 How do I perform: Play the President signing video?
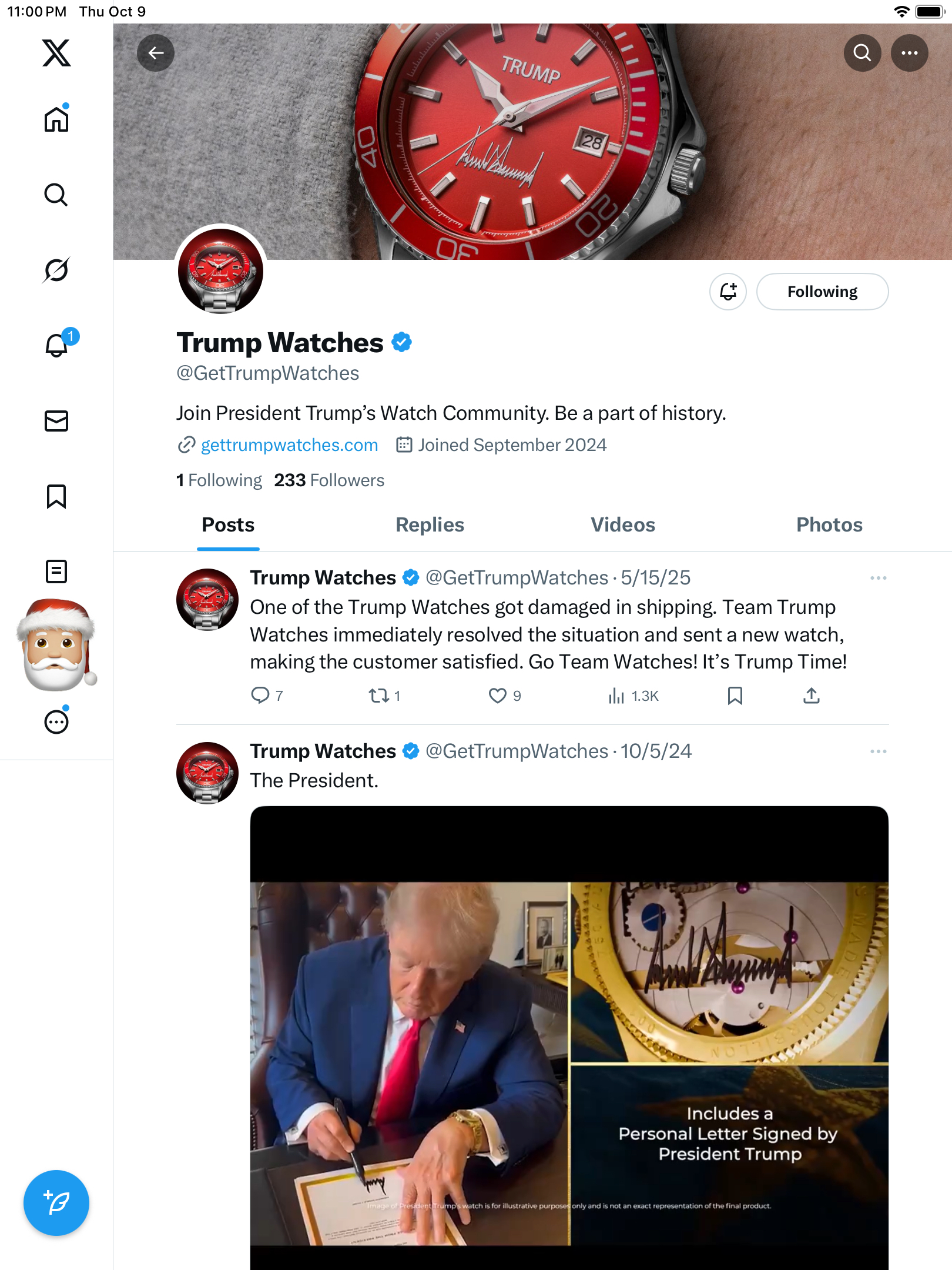tap(569, 1037)
